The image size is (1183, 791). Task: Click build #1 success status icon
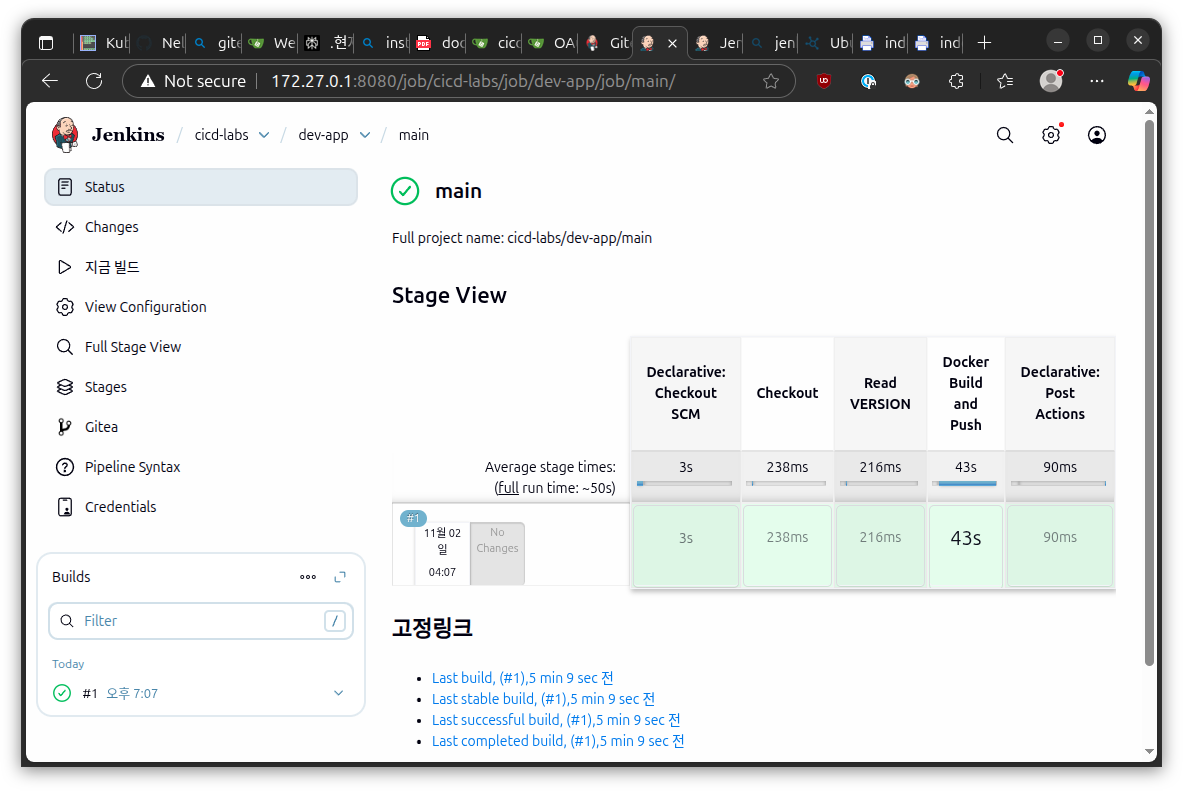pos(62,693)
